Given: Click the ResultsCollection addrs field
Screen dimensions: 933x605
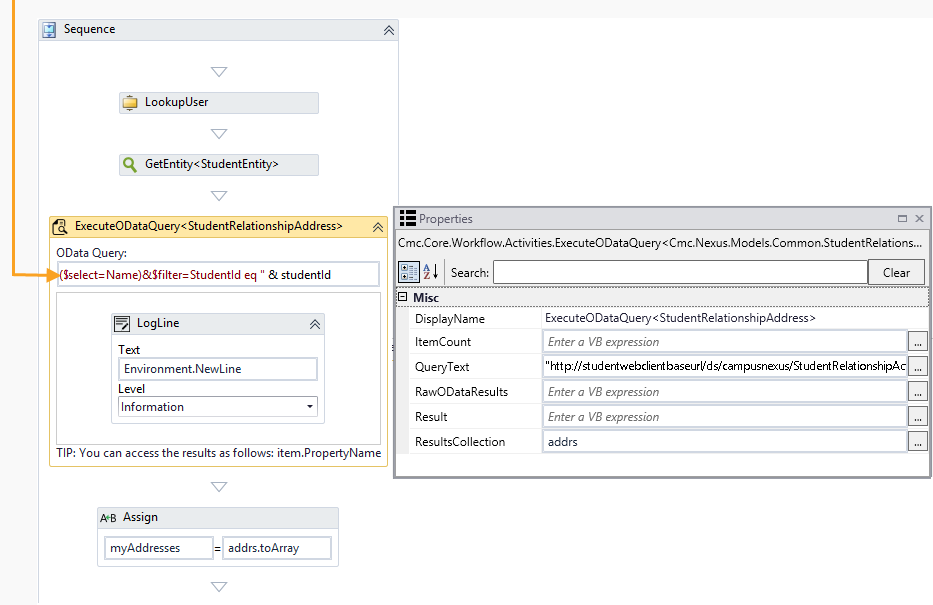Looking at the screenshot, I should [x=724, y=441].
